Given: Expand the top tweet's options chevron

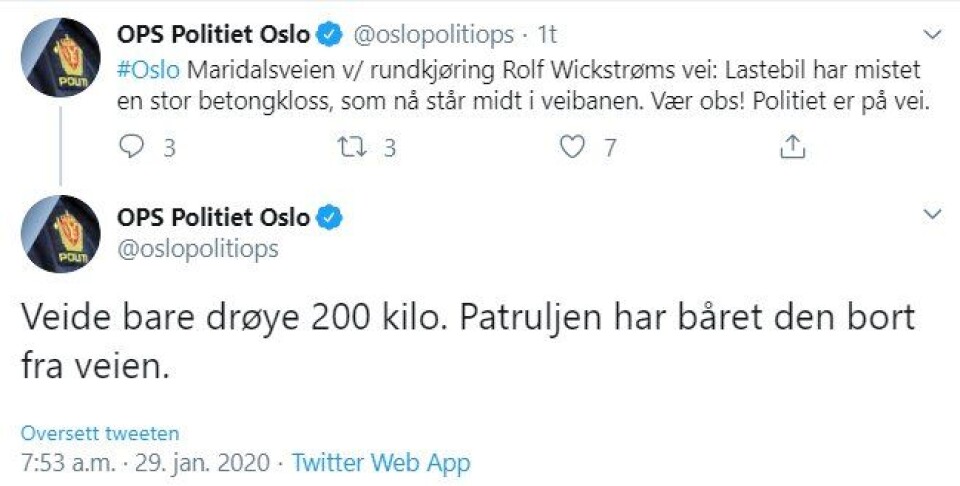Looking at the screenshot, I should click(x=931, y=36).
